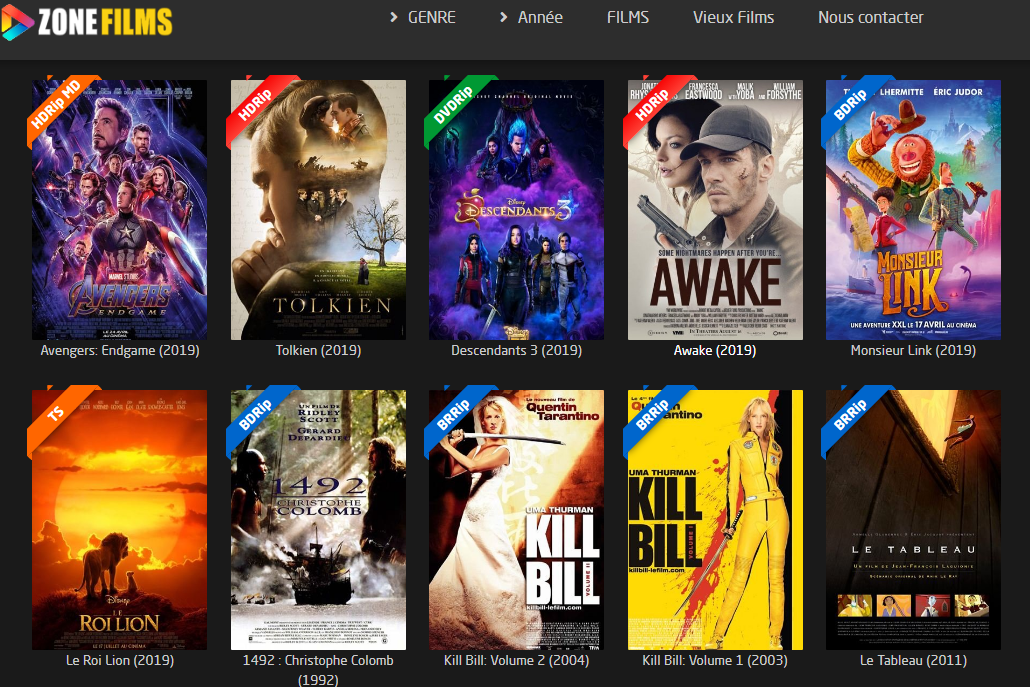1030x687 pixels.
Task: Click the Avengers: Endgame (2019) title link
Action: point(120,351)
